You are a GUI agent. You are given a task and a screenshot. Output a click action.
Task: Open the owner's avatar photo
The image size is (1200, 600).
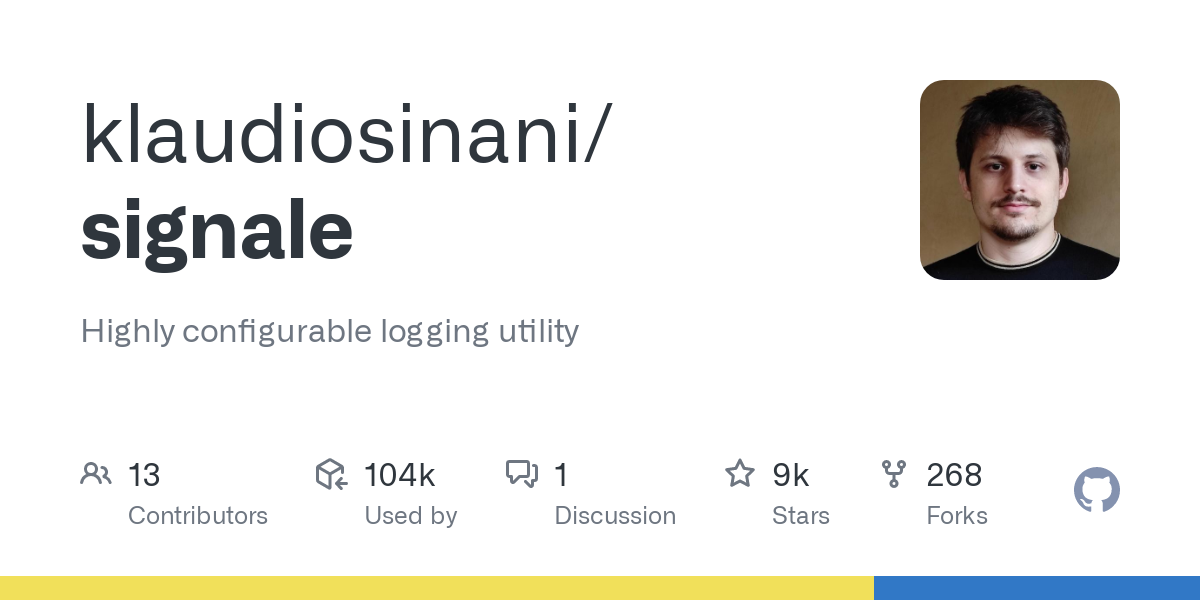click(1020, 180)
